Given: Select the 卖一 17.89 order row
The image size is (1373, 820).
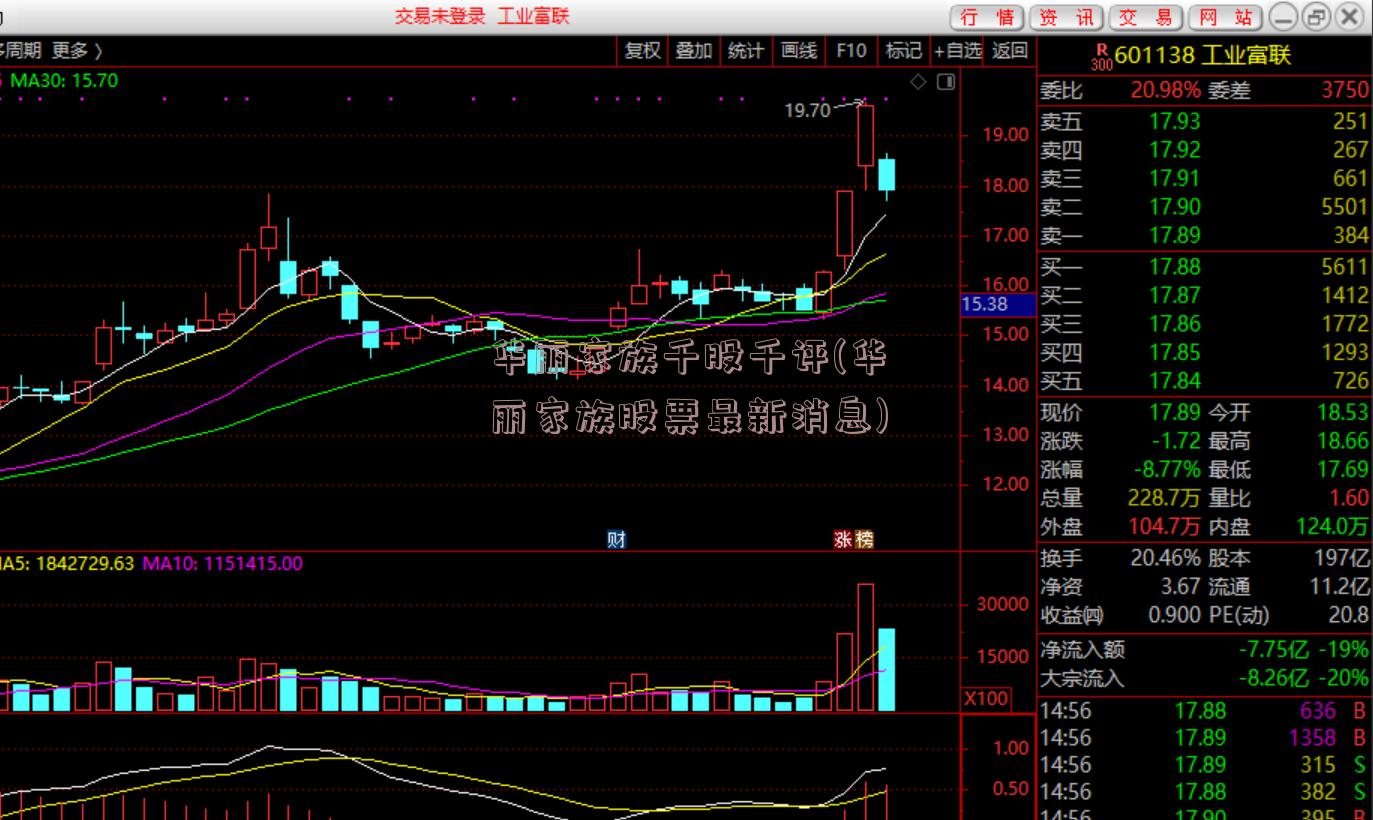Looking at the screenshot, I should click(x=1204, y=236).
